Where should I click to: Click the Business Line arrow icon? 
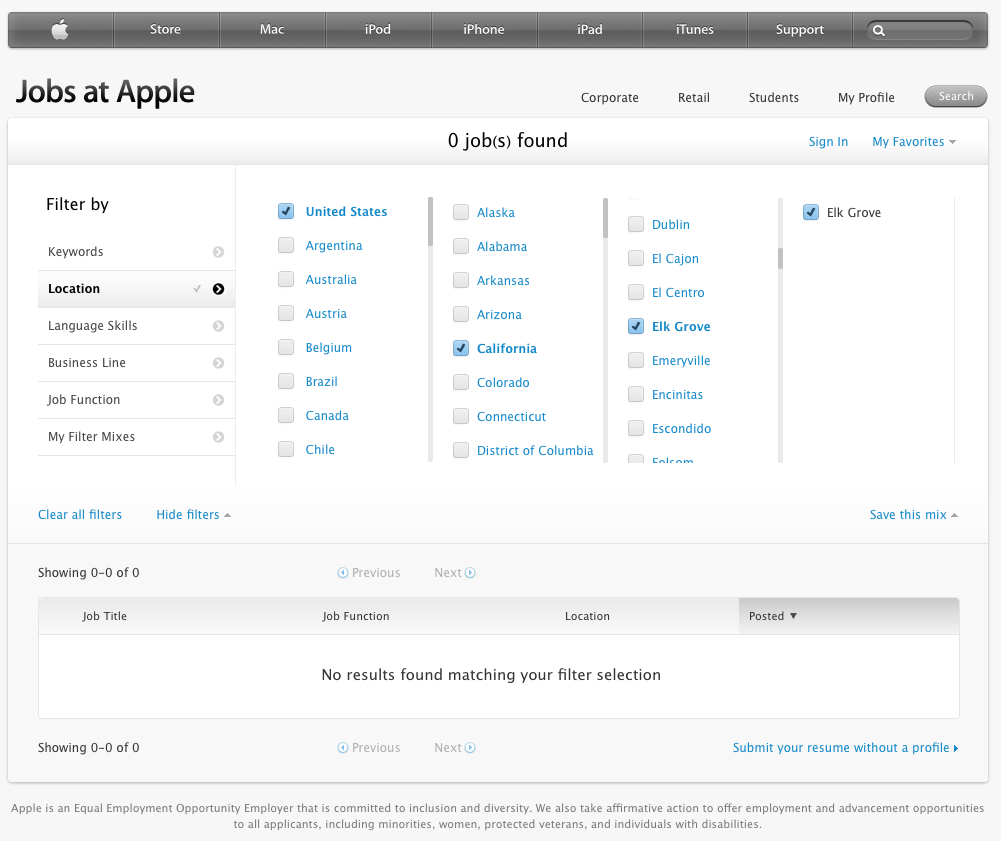click(218, 363)
